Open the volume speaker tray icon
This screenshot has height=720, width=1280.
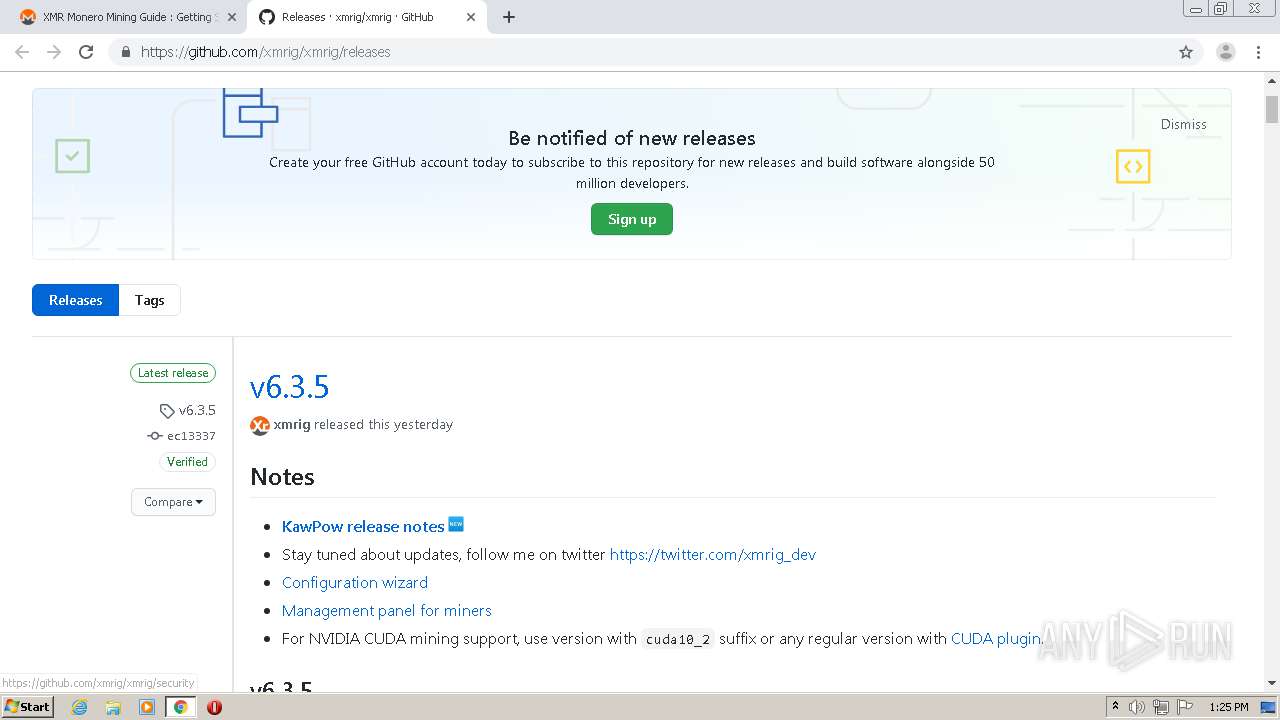[x=1137, y=707]
